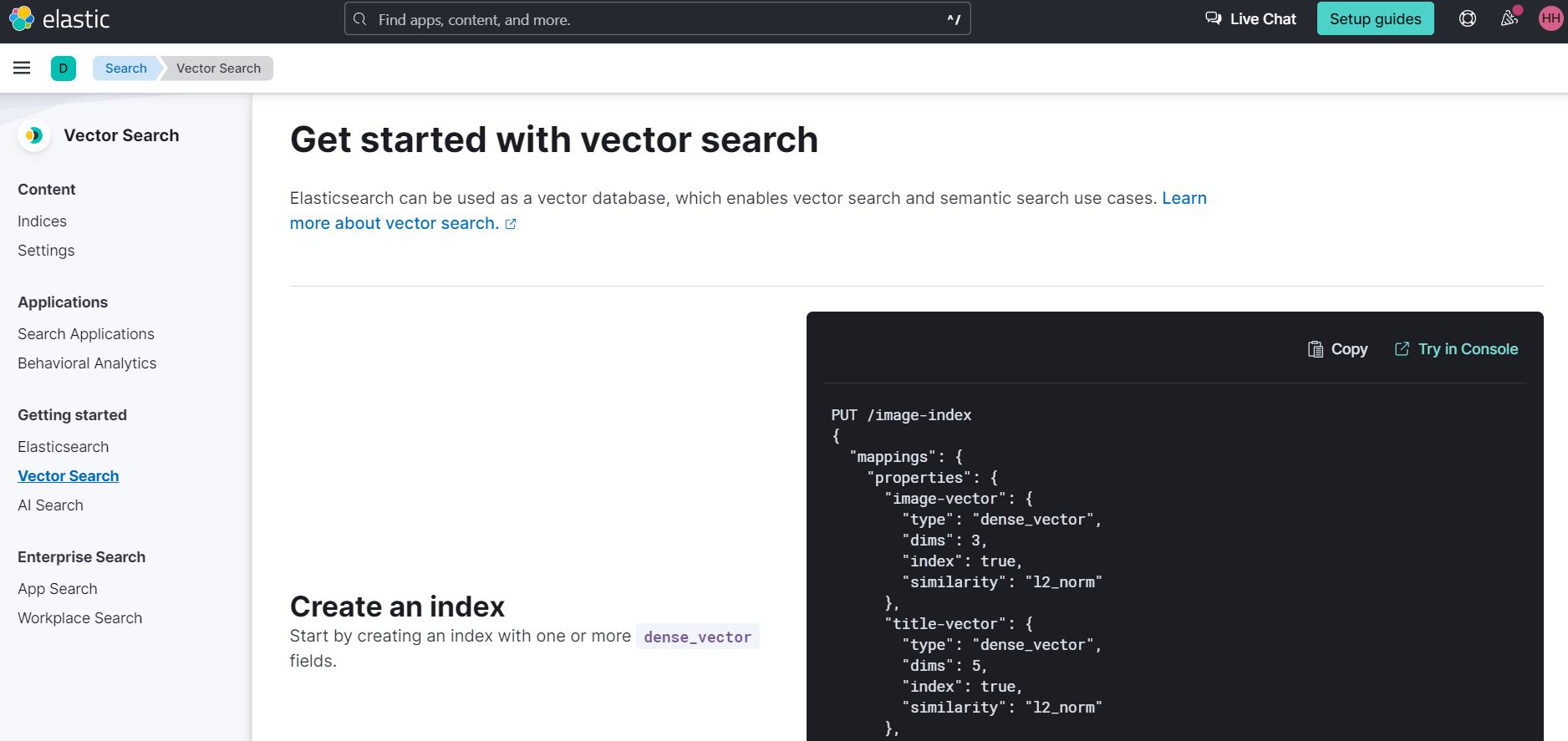Navigate to Search Applications
The width and height of the screenshot is (1568, 741).
pyautogui.click(x=86, y=334)
